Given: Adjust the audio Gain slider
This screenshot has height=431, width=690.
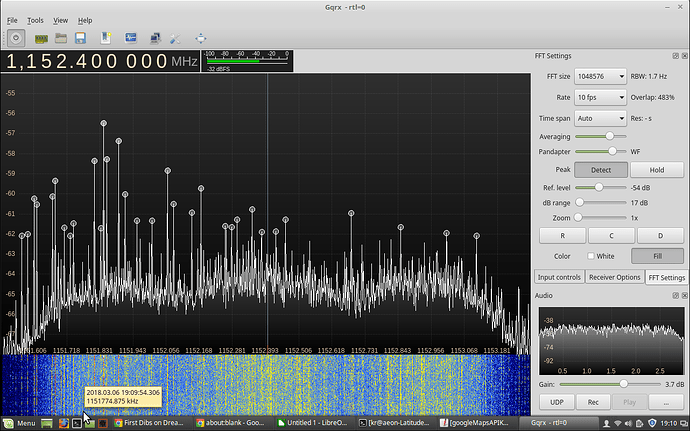Looking at the screenshot, I should pyautogui.click(x=610, y=384).
